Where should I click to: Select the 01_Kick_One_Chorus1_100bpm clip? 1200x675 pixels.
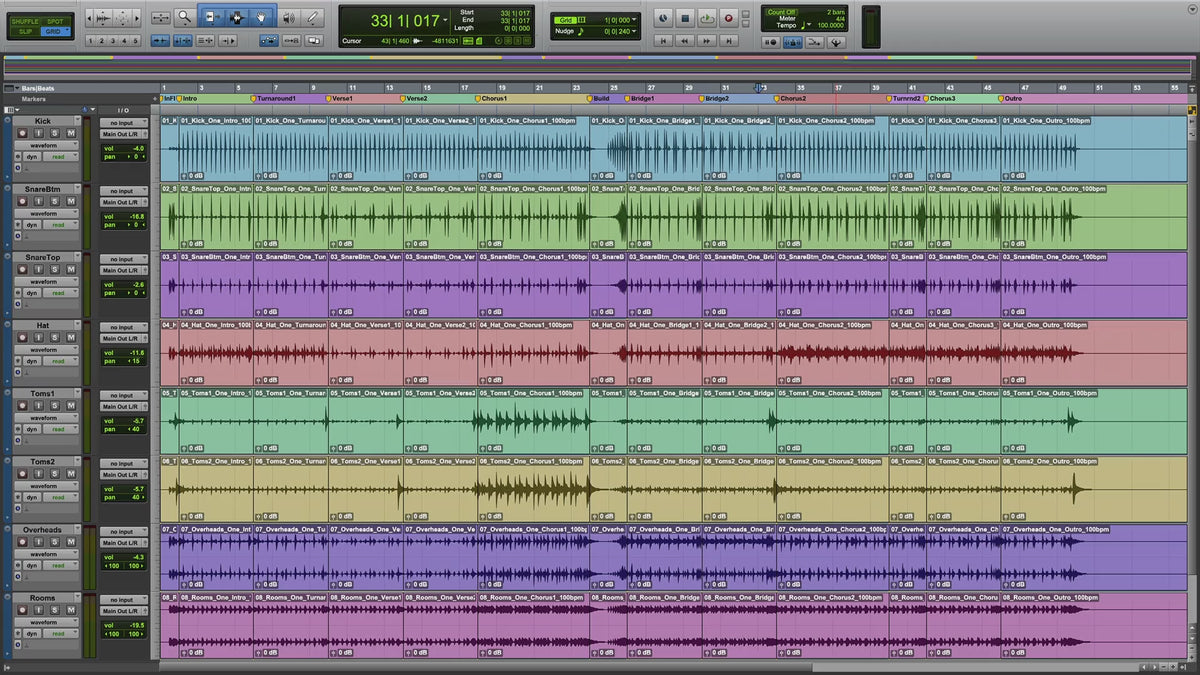(533, 150)
